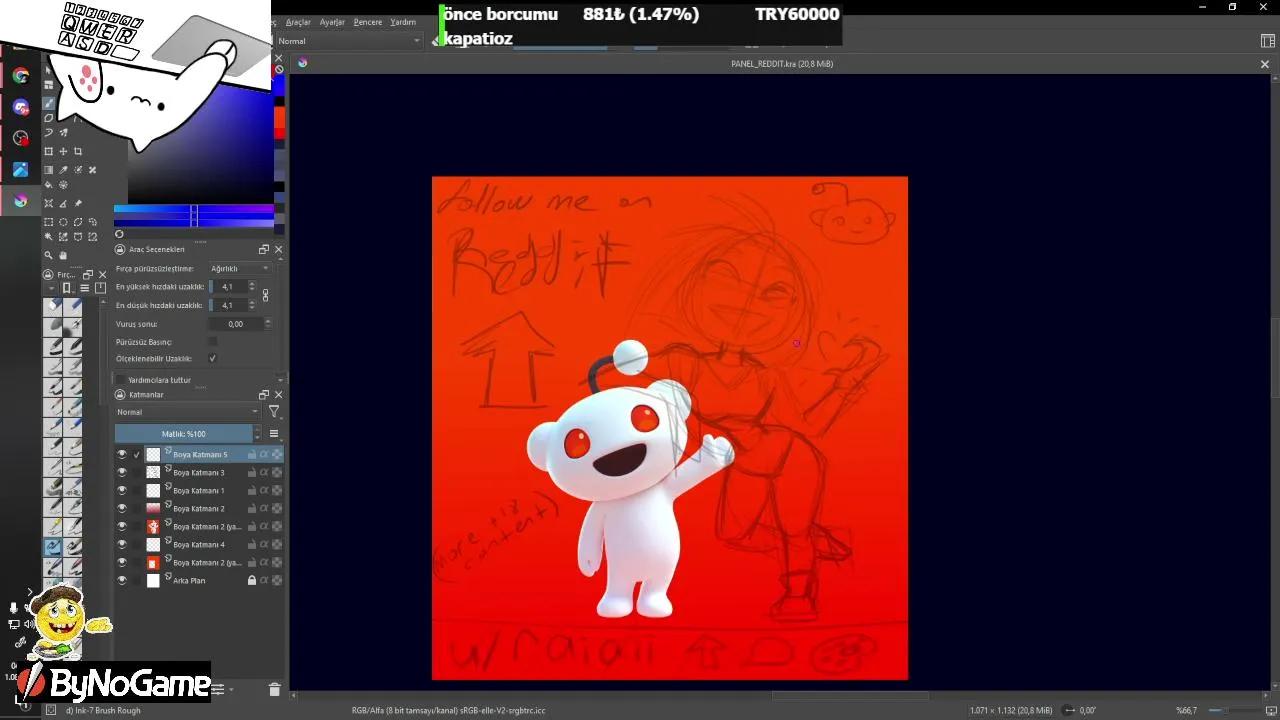Select the Polygon drawing tool
Viewport: 1280px width, 720px height.
click(x=48, y=118)
